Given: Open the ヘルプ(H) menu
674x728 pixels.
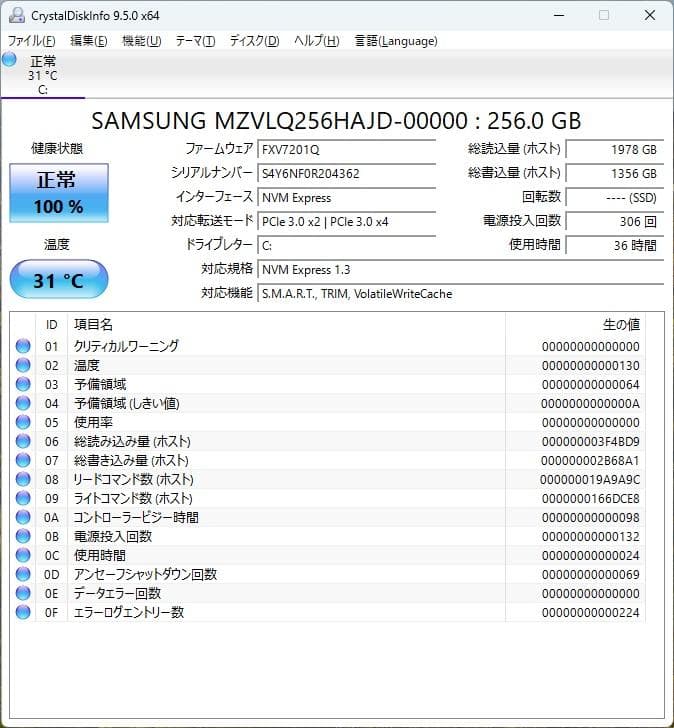Looking at the screenshot, I should tap(317, 41).
